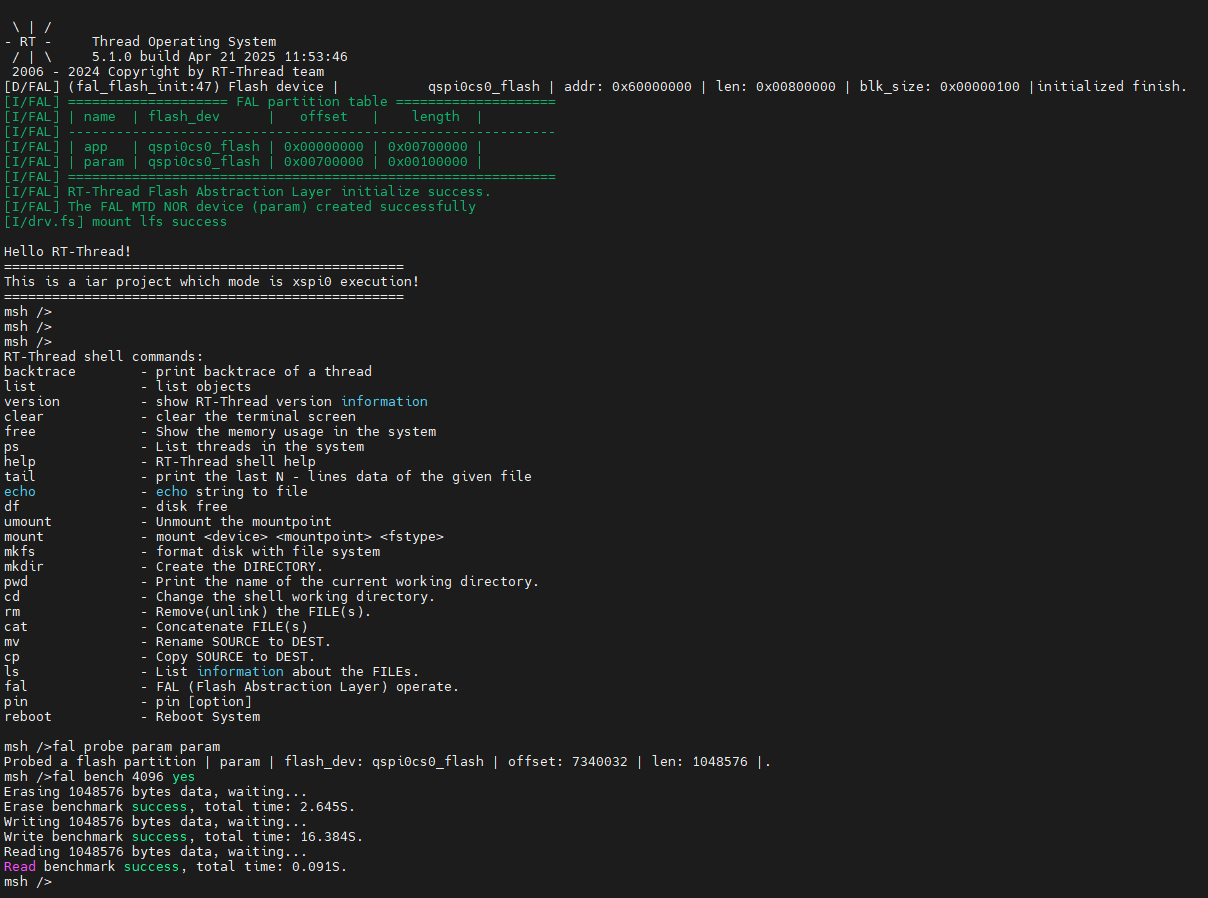This screenshot has height=898, width=1208.
Task: Click 'RT-Thread shell commands:' heading
Action: tap(104, 357)
